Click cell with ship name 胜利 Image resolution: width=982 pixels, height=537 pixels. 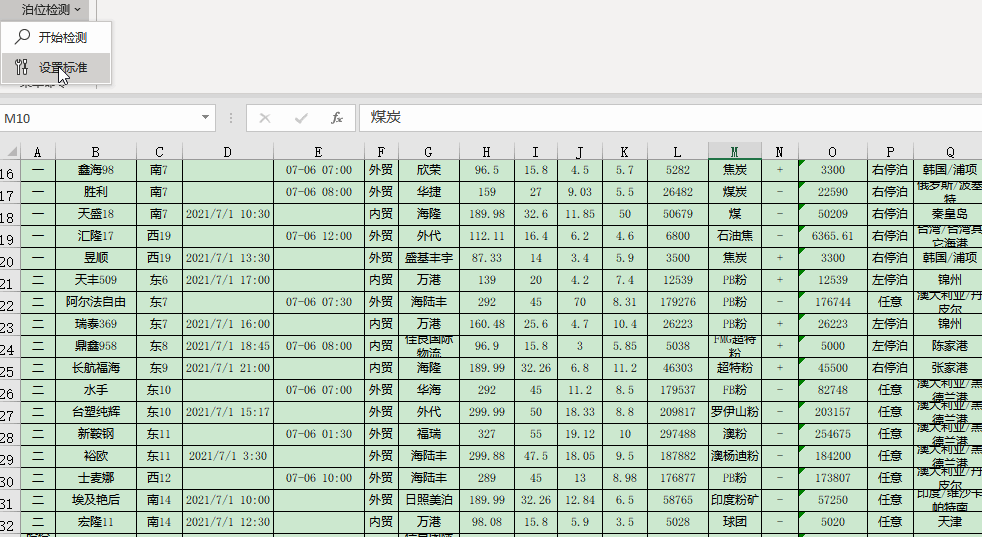pos(96,192)
